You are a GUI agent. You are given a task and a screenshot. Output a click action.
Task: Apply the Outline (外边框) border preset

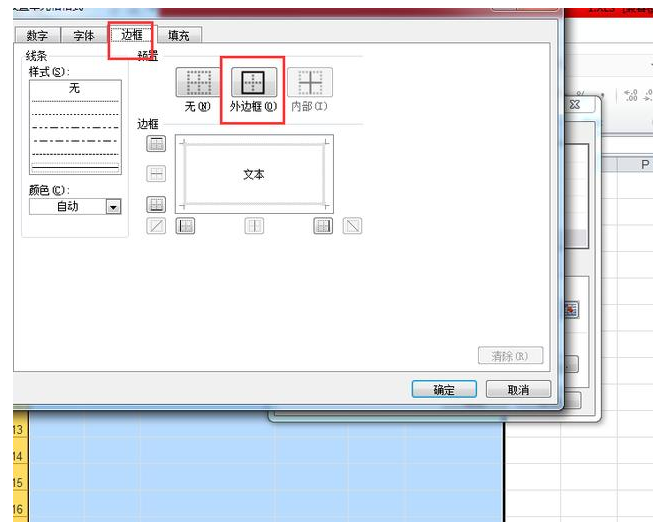[253, 82]
